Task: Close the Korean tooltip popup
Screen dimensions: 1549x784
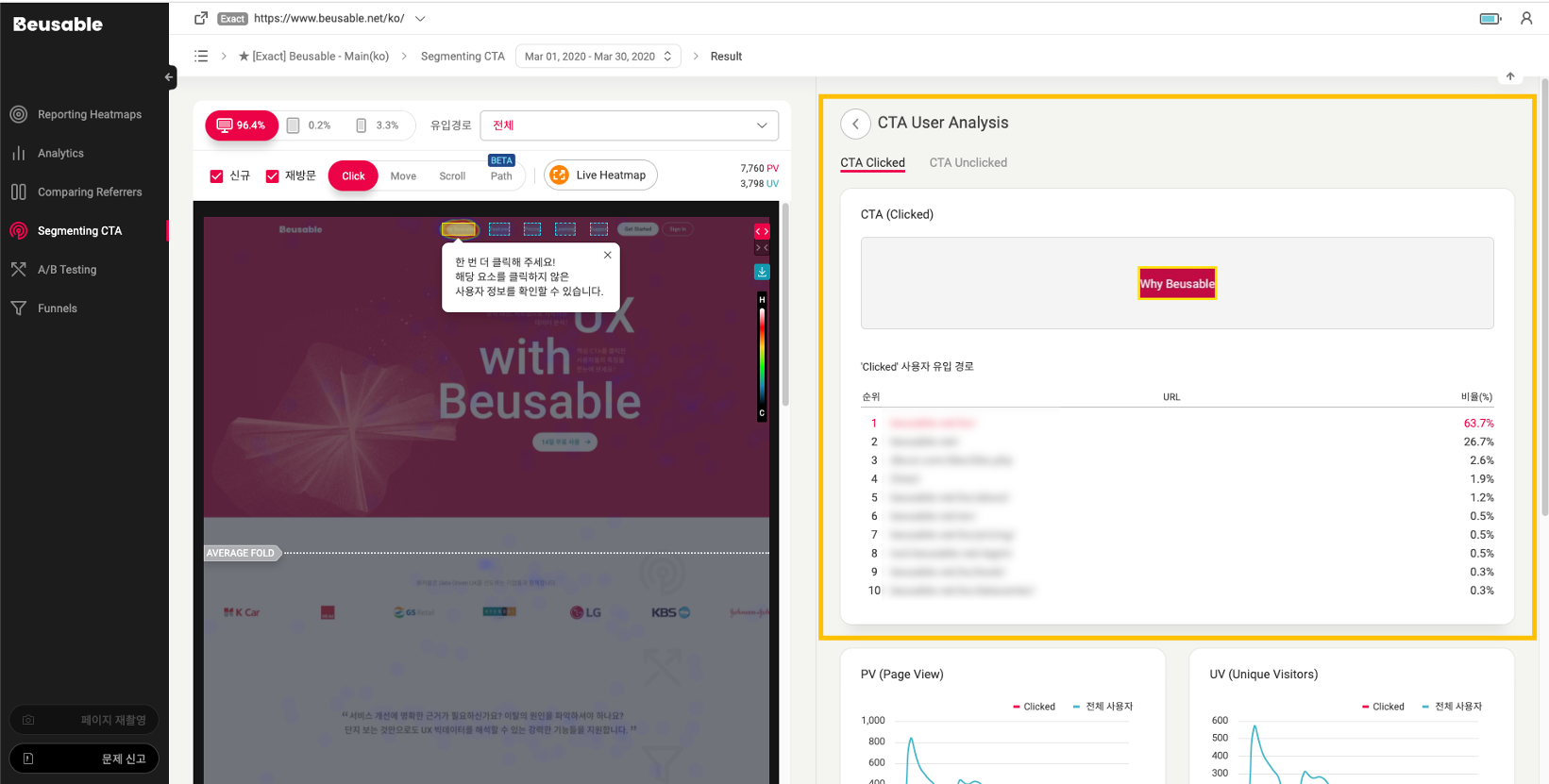Action: click(x=608, y=255)
